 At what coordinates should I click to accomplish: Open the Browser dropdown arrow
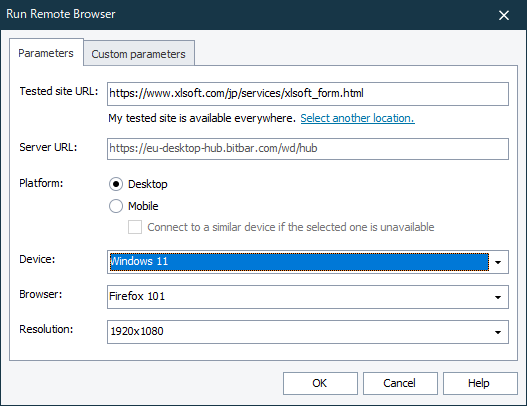[498, 297]
